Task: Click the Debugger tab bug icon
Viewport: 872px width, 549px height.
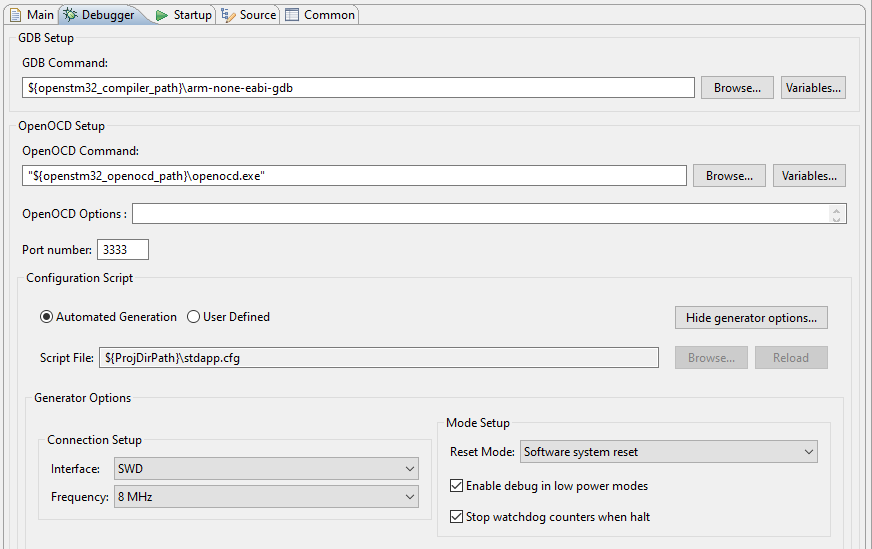Action: pos(70,15)
